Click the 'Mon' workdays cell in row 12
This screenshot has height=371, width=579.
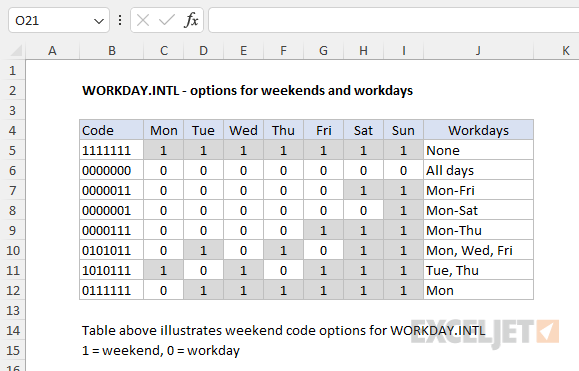pyautogui.click(x=479, y=290)
